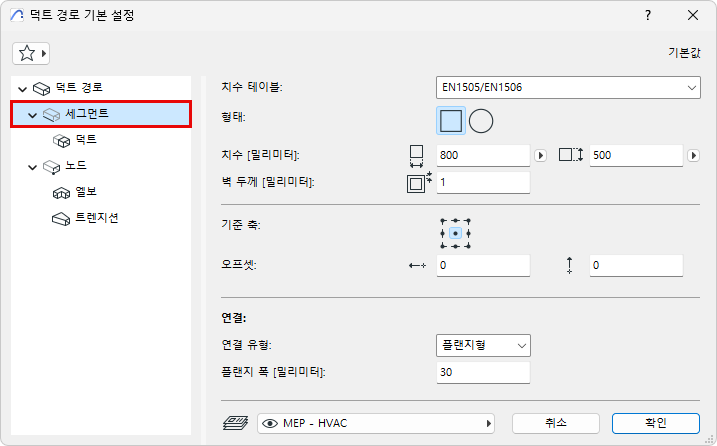Choose the rectangular duct shape
The width and height of the screenshot is (717, 446).
(451, 121)
